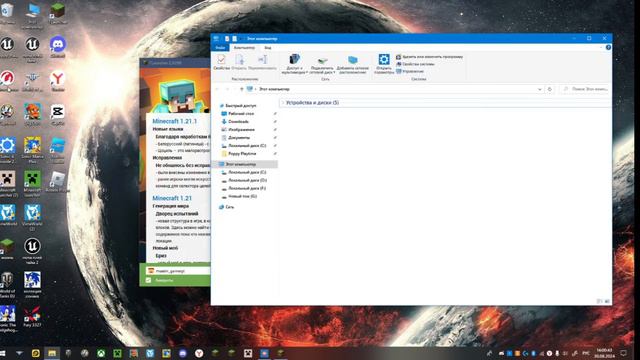Click the Minecraft 1.21 heading in the launcher
The width and height of the screenshot is (640, 360).
tap(172, 198)
